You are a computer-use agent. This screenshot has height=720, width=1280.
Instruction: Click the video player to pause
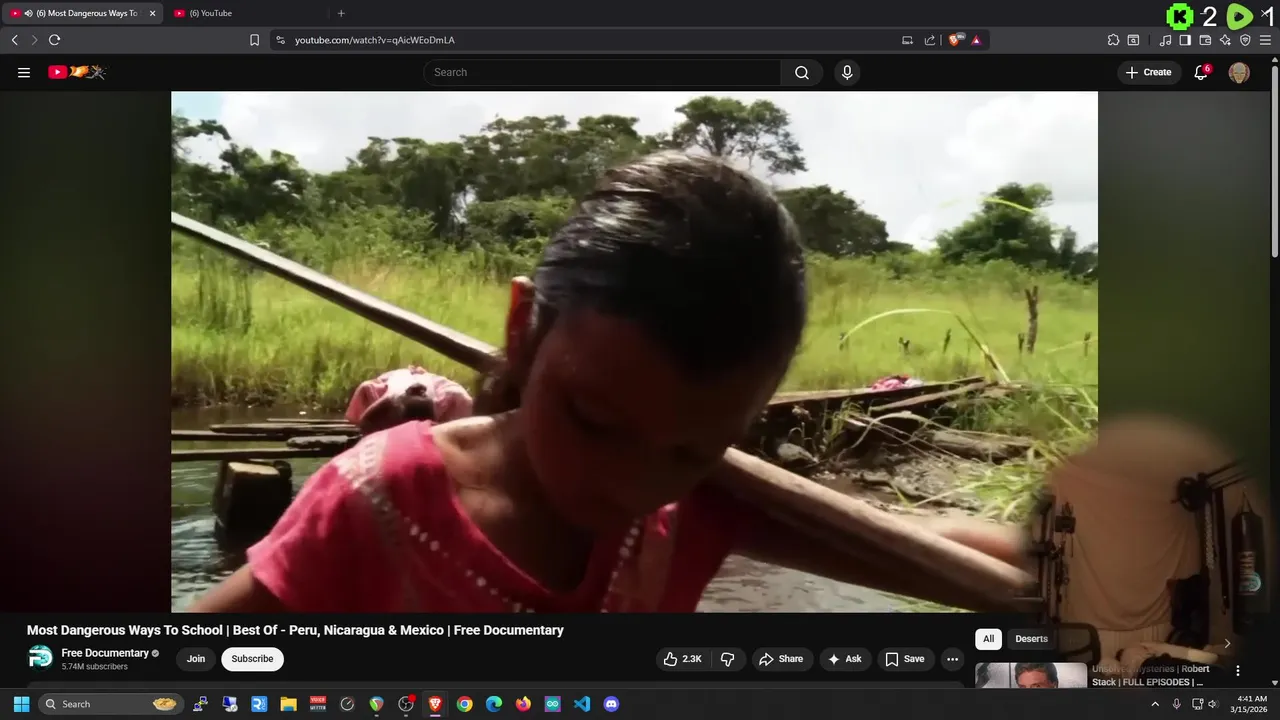coord(634,351)
